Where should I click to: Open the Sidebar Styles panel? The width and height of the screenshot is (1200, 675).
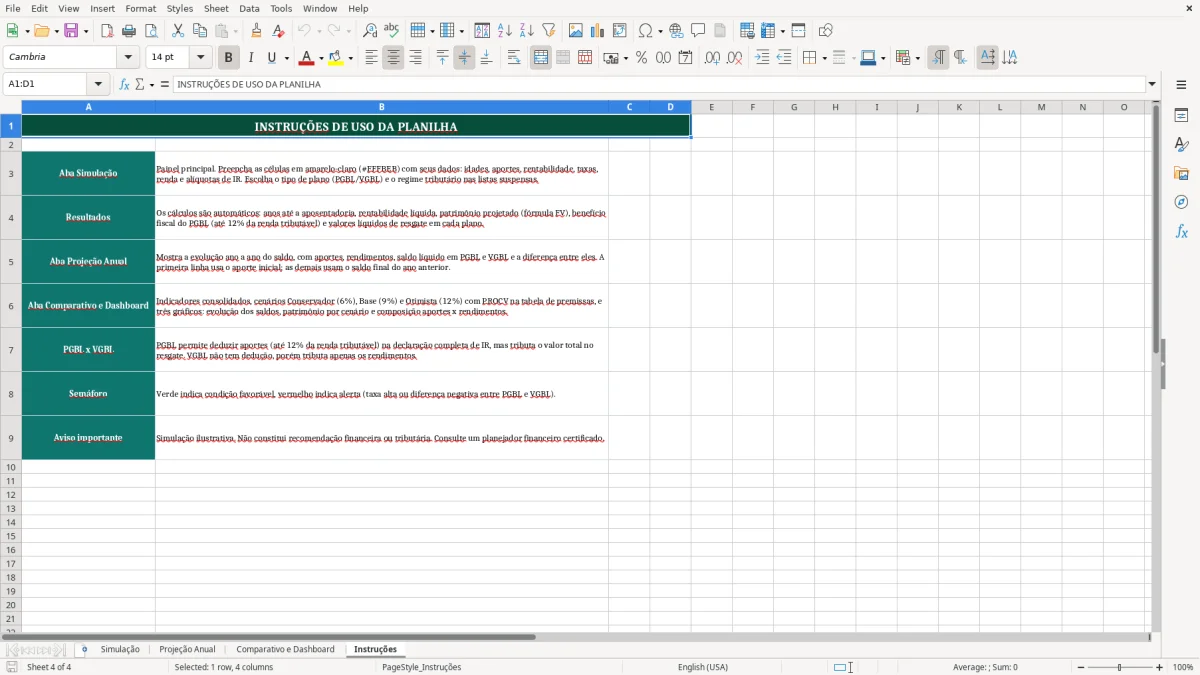(x=1181, y=145)
